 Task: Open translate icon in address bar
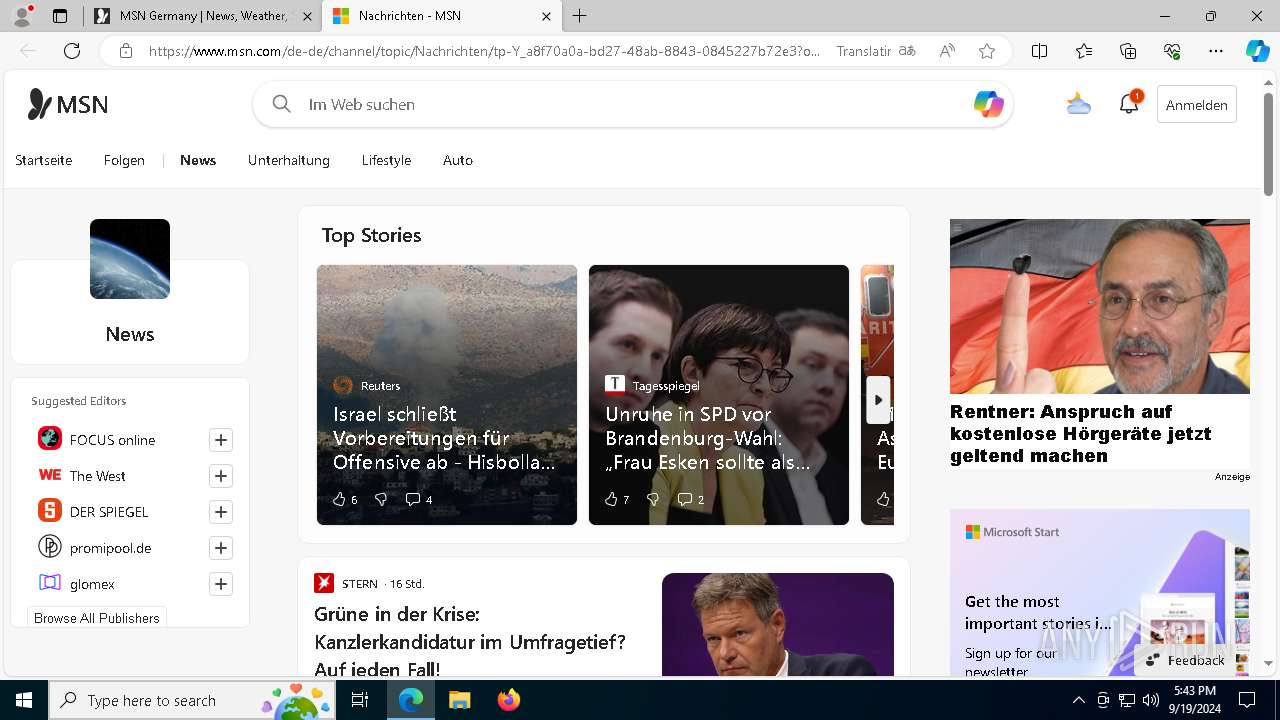tap(907, 51)
